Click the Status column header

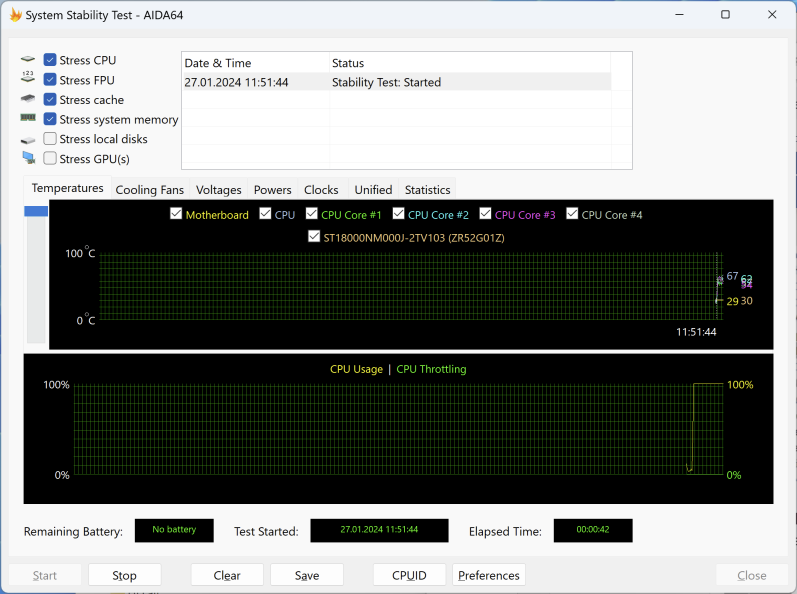pyautogui.click(x=470, y=63)
